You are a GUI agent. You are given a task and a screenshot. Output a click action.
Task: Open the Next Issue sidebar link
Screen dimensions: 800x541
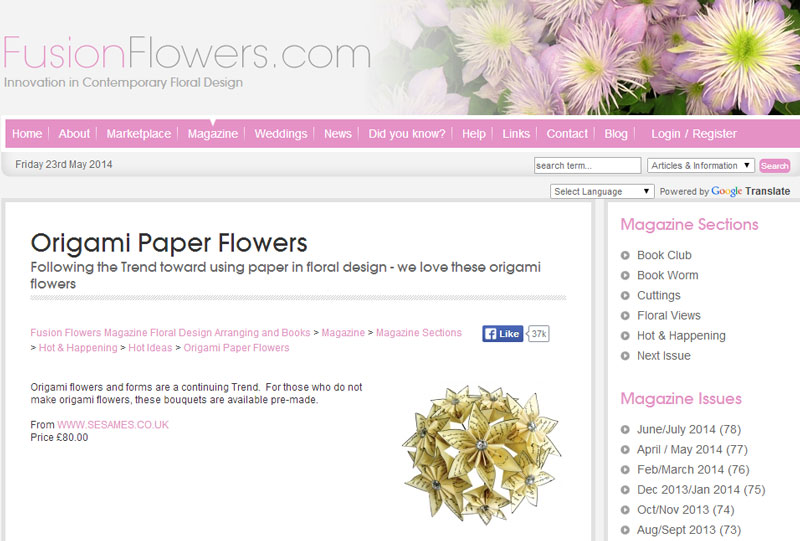[x=664, y=356]
